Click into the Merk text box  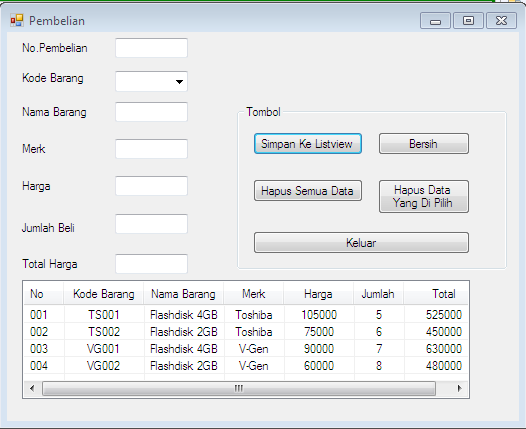pos(151,149)
